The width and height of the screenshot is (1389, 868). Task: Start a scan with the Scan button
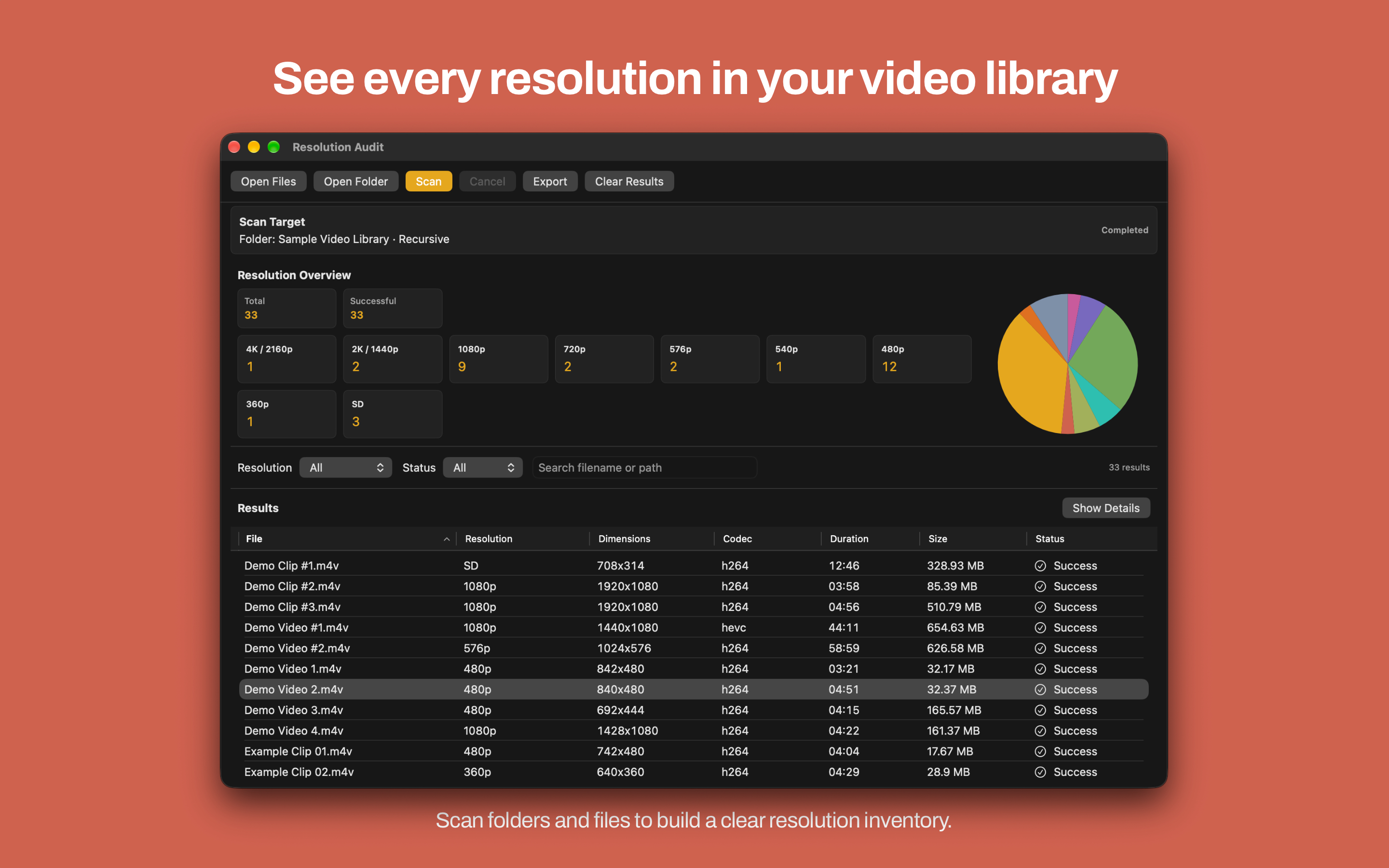point(428,181)
